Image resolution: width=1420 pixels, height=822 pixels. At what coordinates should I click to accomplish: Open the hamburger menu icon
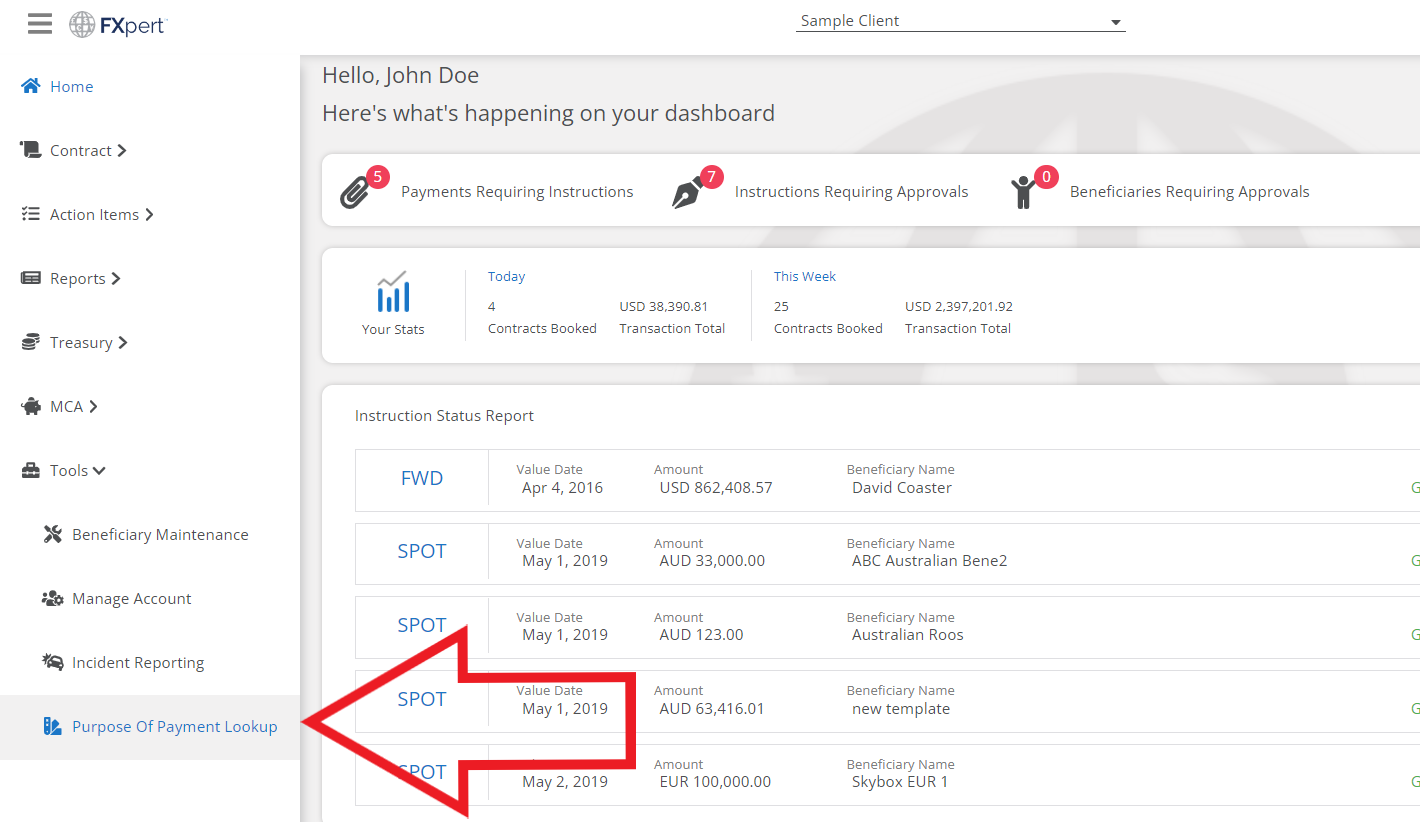click(40, 23)
